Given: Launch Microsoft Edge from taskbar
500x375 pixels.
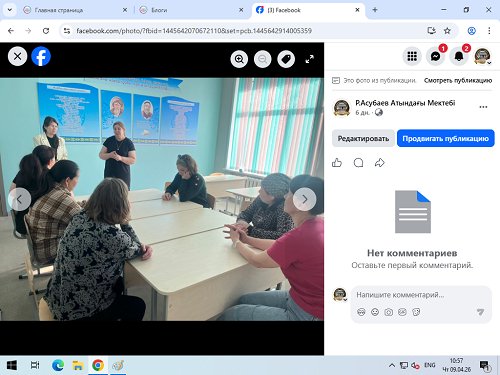Looking at the screenshot, I should coord(58,365).
